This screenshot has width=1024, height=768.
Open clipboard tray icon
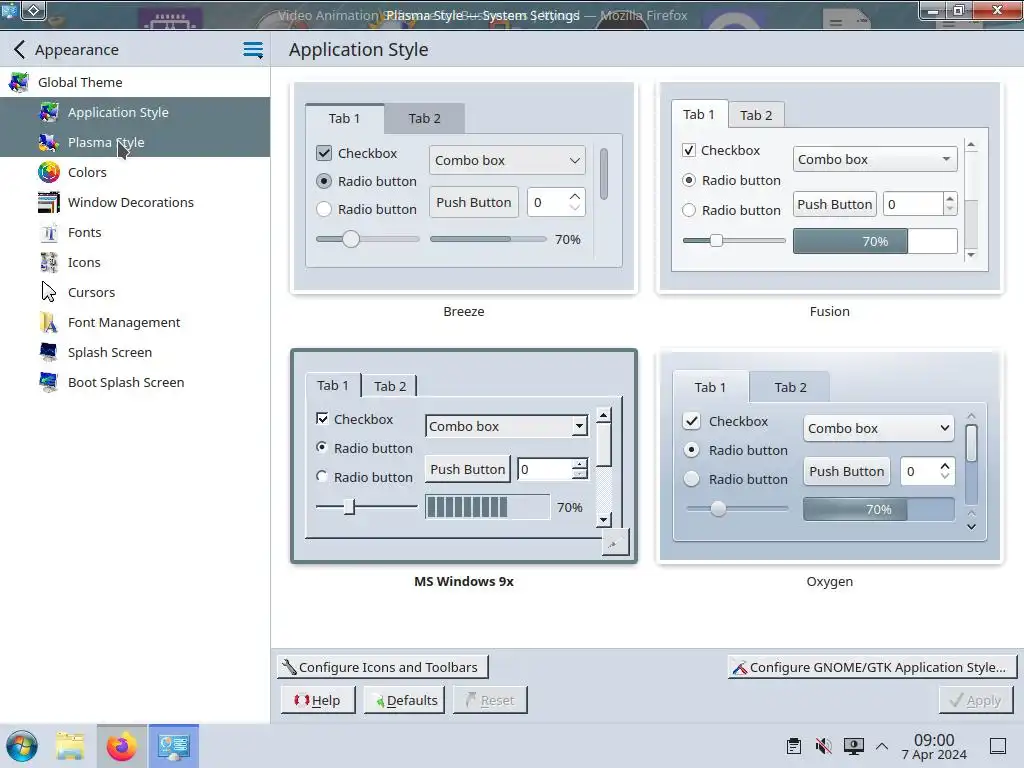(793, 746)
